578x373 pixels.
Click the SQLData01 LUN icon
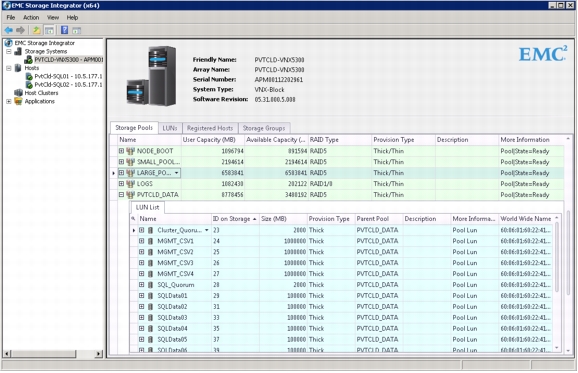coord(150,296)
